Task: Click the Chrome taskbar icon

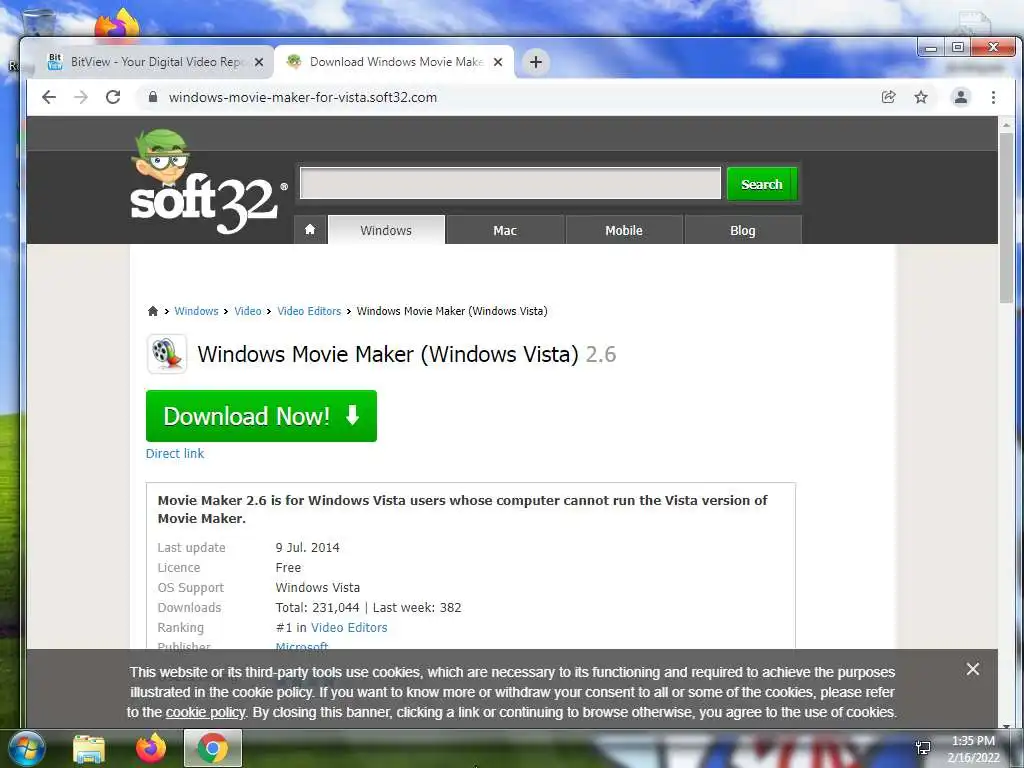Action: tap(212, 748)
